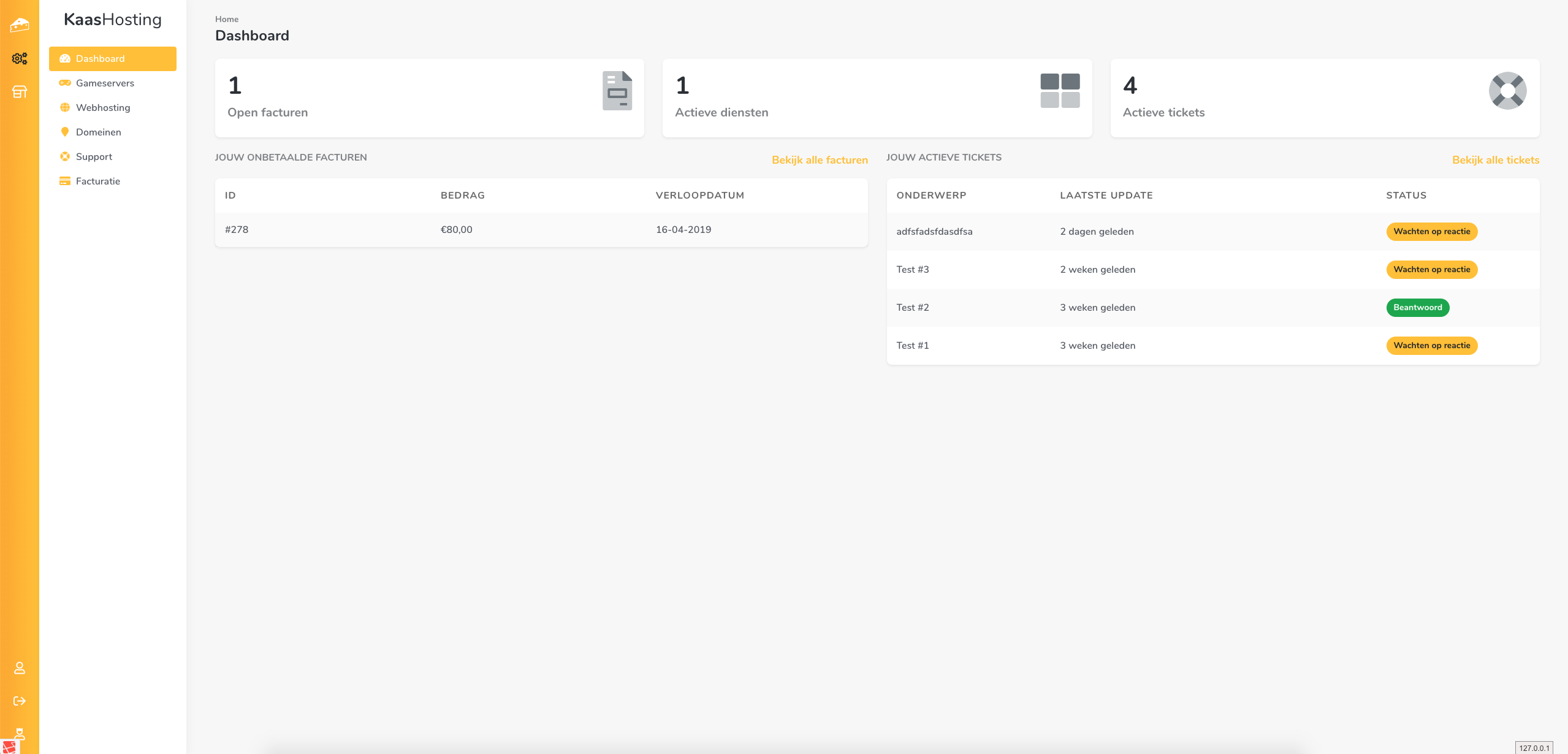The image size is (1568, 754).
Task: Click the Bekijk alle facturen link
Action: (820, 160)
